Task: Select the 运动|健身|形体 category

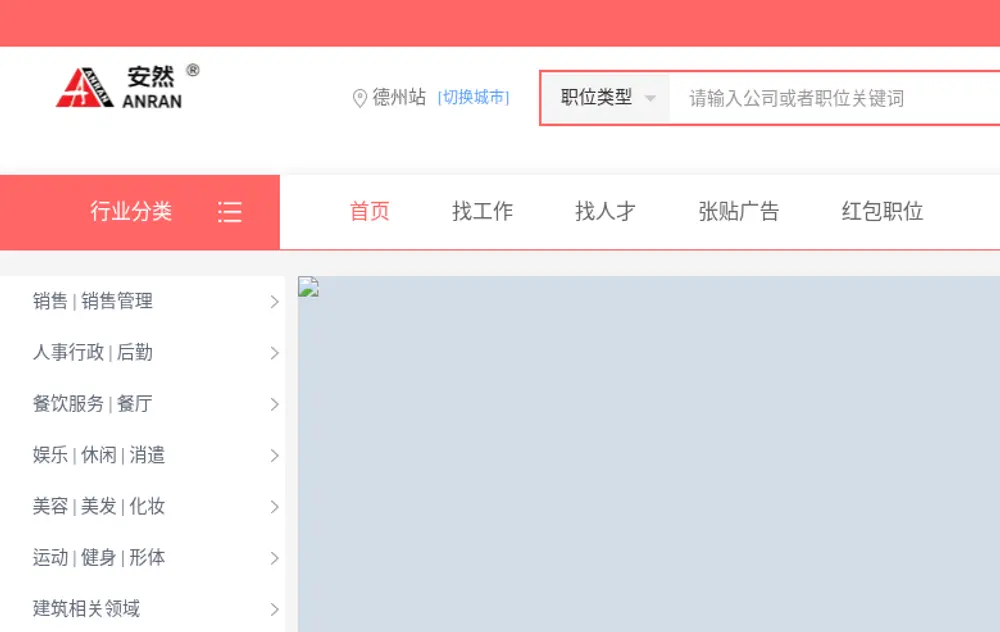Action: 99,557
